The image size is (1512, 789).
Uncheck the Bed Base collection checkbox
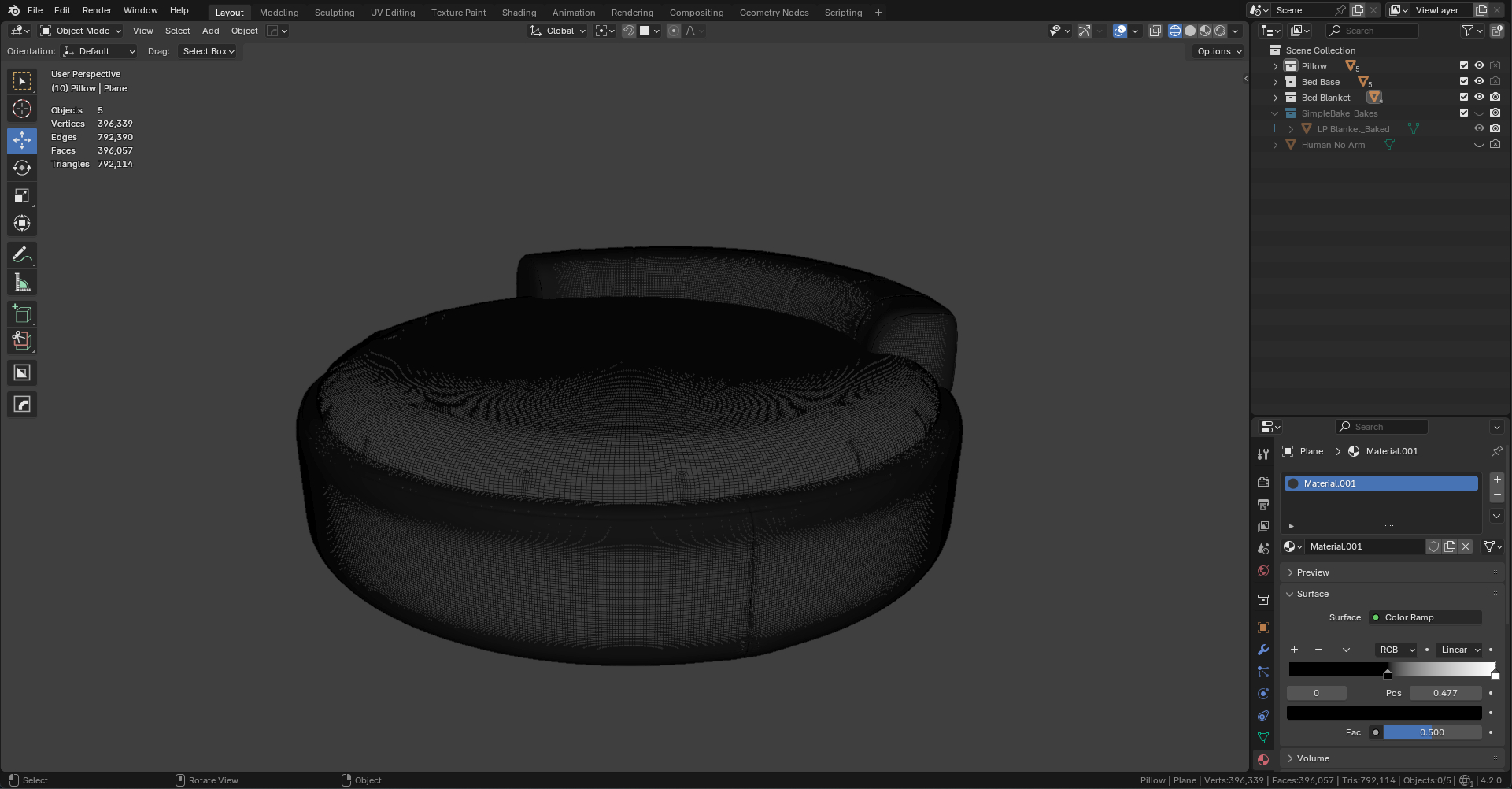[1464, 82]
